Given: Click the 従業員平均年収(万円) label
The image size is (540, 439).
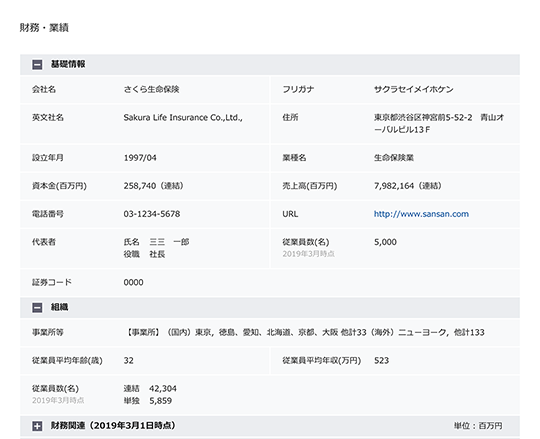Looking at the screenshot, I should pos(321,360).
